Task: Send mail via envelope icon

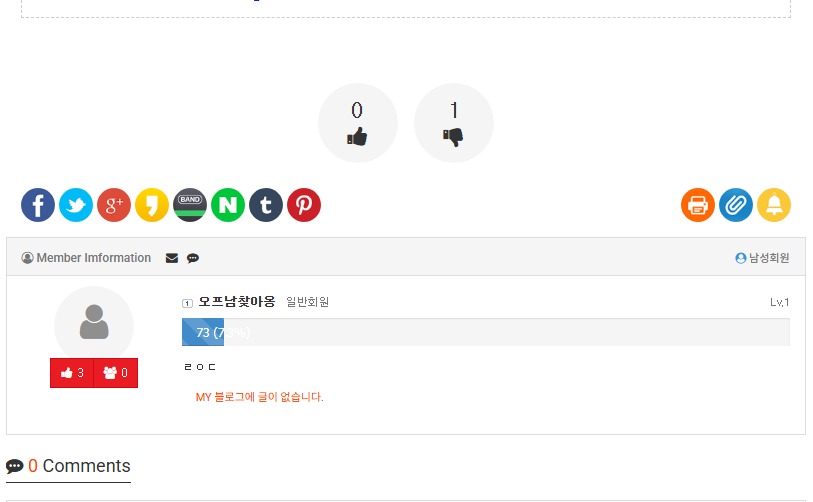Action: [x=172, y=258]
